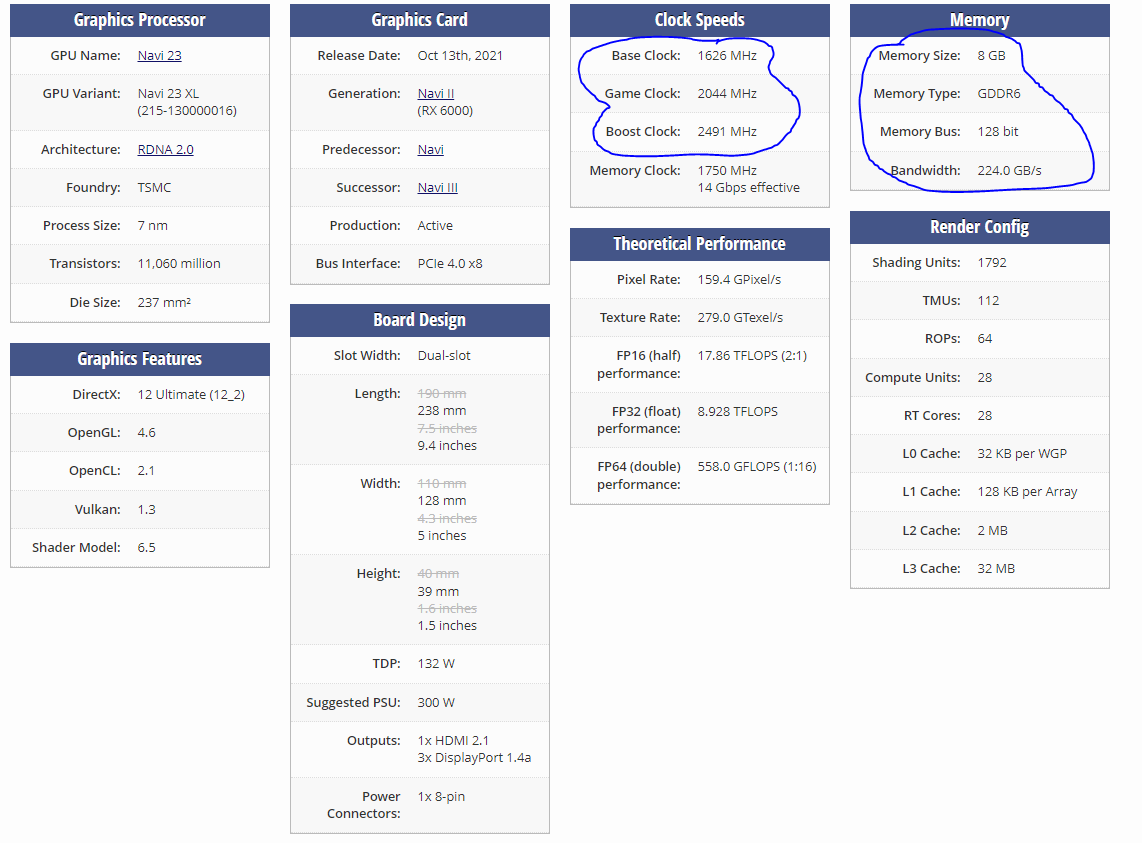Click the Navi III successor link
The image size is (1142, 843).
click(438, 187)
